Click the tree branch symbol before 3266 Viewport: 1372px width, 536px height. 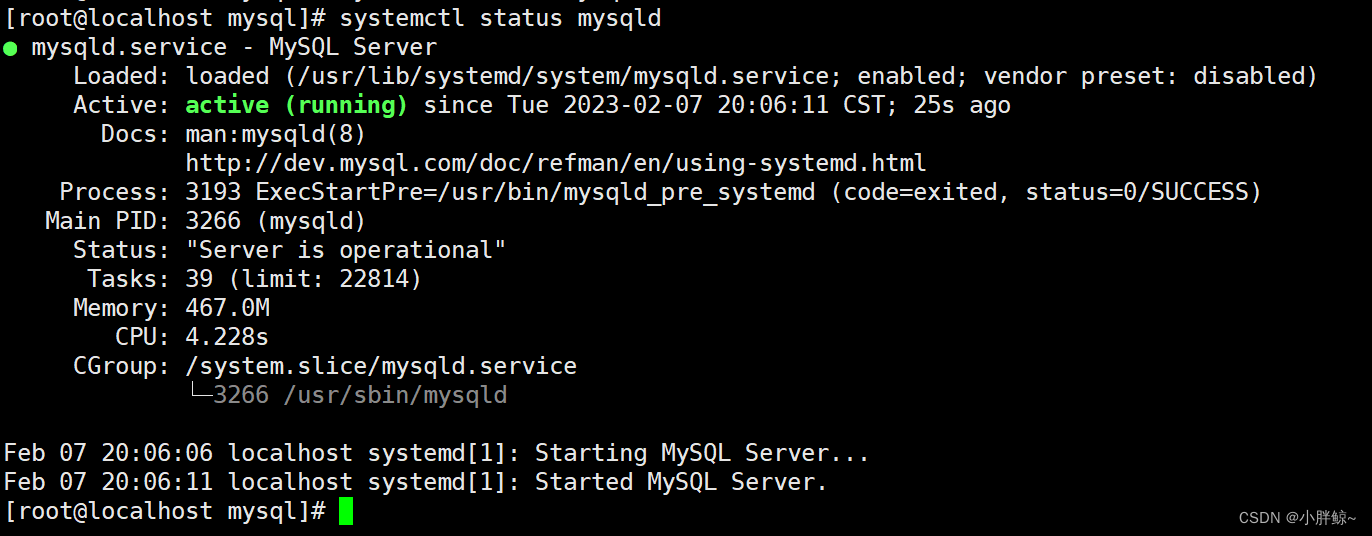pos(199,395)
